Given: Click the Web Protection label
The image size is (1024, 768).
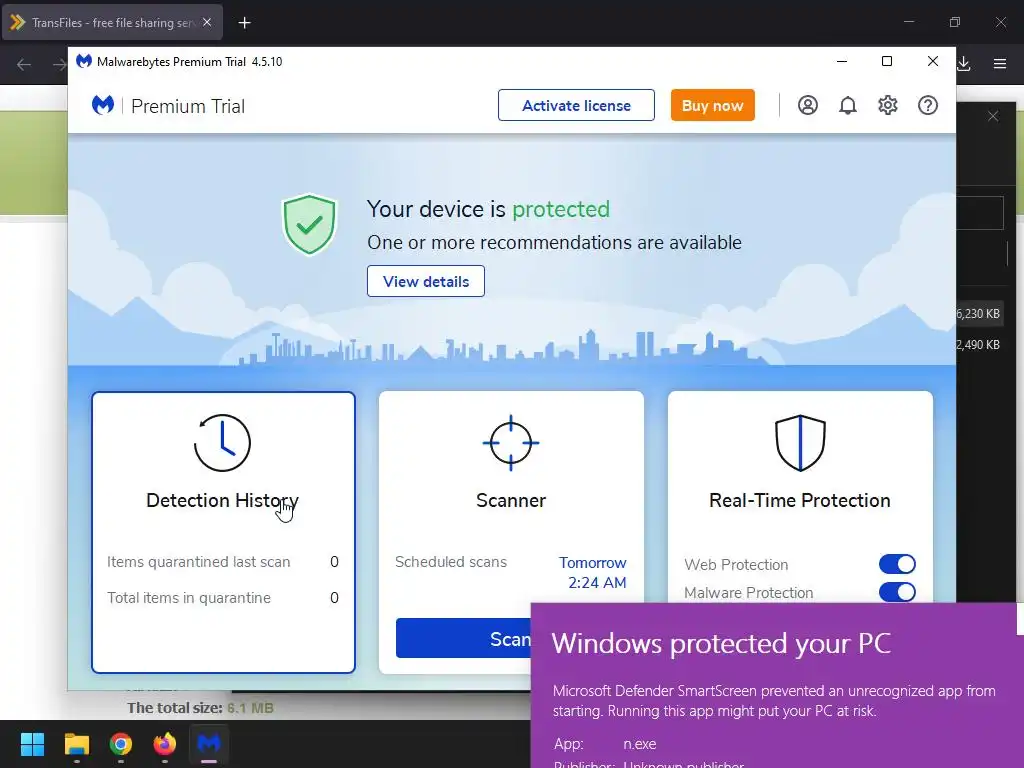Looking at the screenshot, I should point(736,564).
